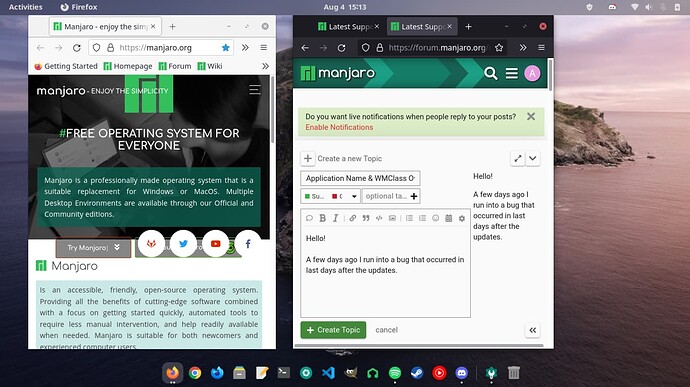Click the topic title input field
The image size is (690, 387).
(x=360, y=178)
